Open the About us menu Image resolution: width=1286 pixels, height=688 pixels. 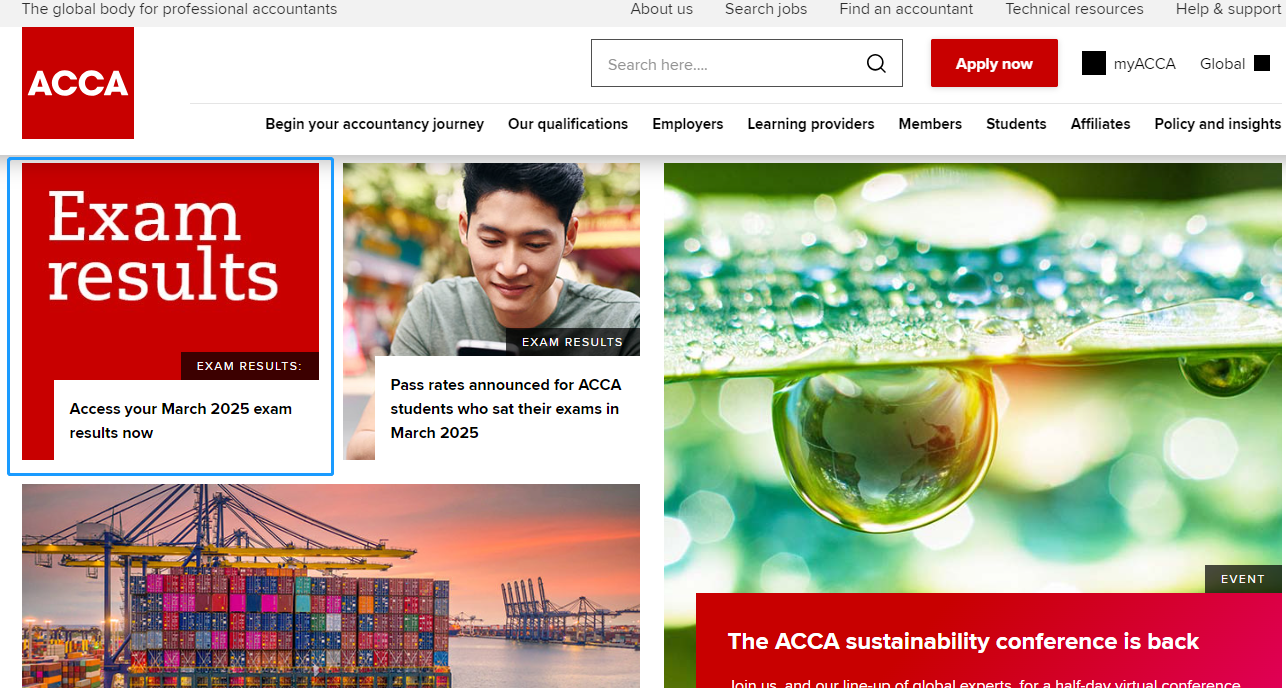[661, 9]
